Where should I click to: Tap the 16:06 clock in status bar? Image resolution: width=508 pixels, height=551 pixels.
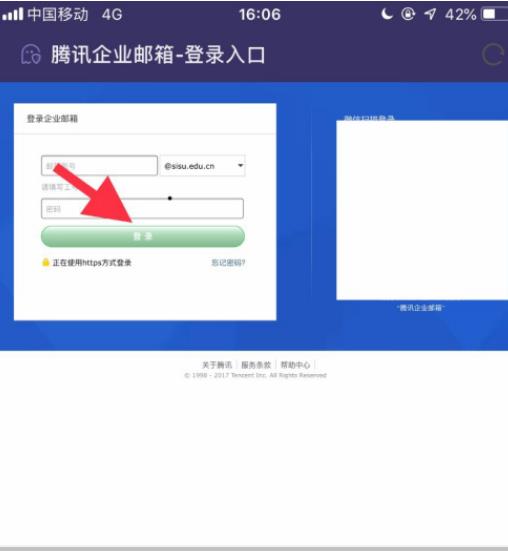click(260, 15)
